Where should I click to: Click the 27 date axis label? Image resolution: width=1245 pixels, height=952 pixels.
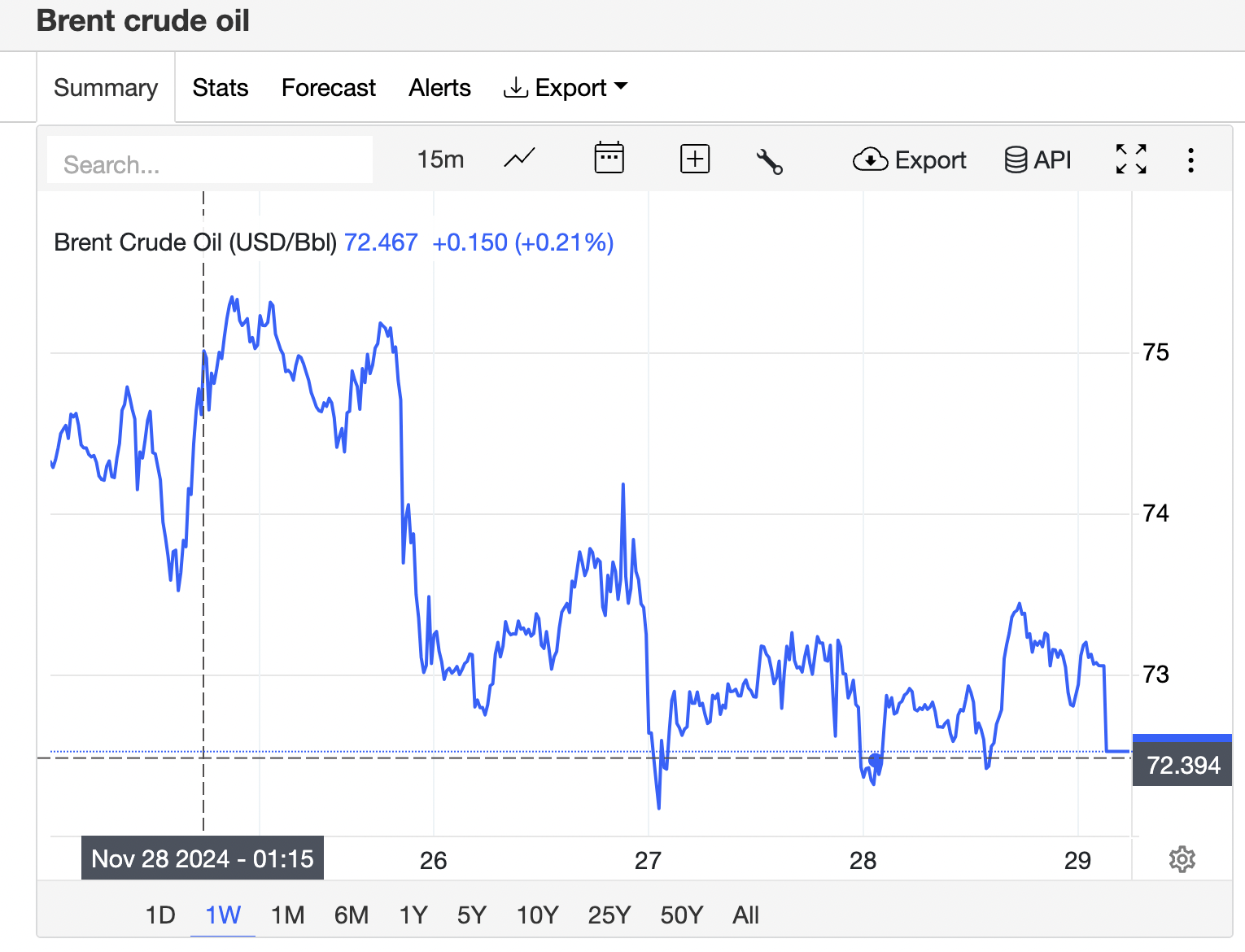tap(648, 860)
